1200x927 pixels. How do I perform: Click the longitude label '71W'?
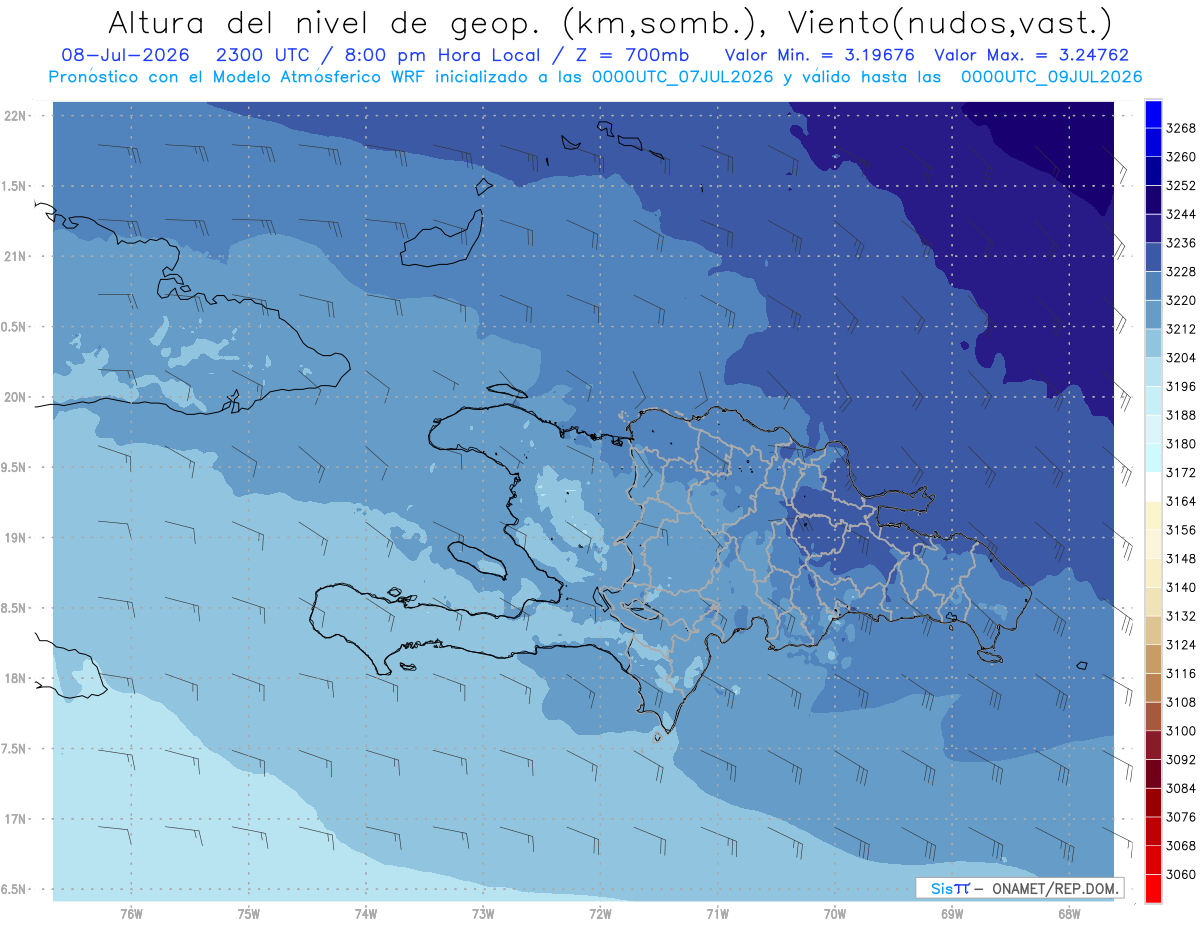[717, 913]
